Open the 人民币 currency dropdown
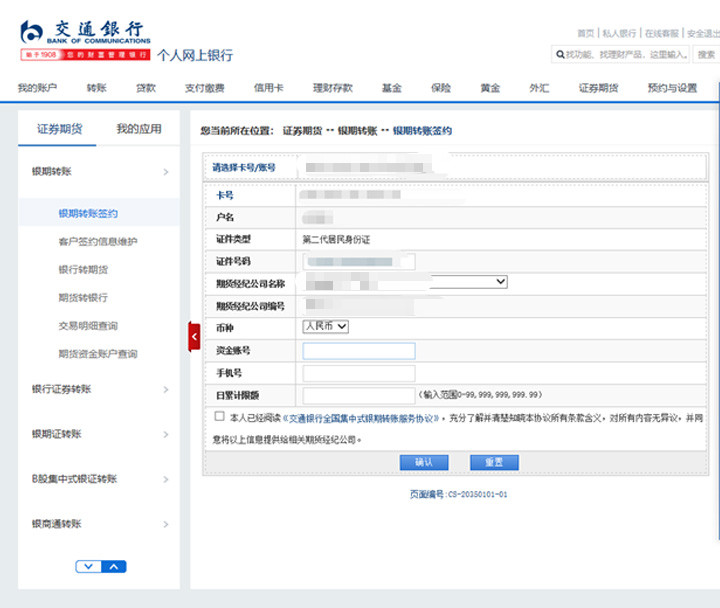 [325, 326]
